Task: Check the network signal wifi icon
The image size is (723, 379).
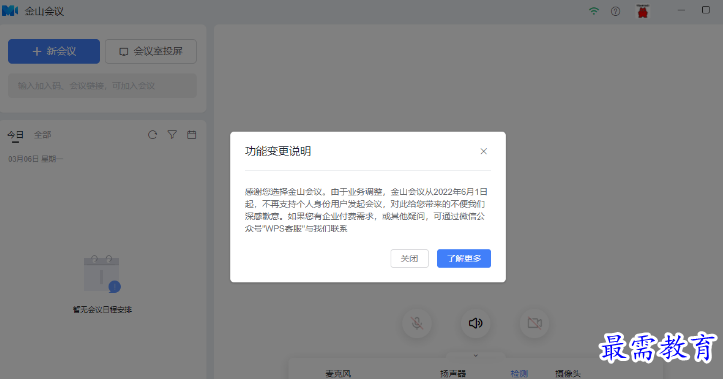Action: 594,11
